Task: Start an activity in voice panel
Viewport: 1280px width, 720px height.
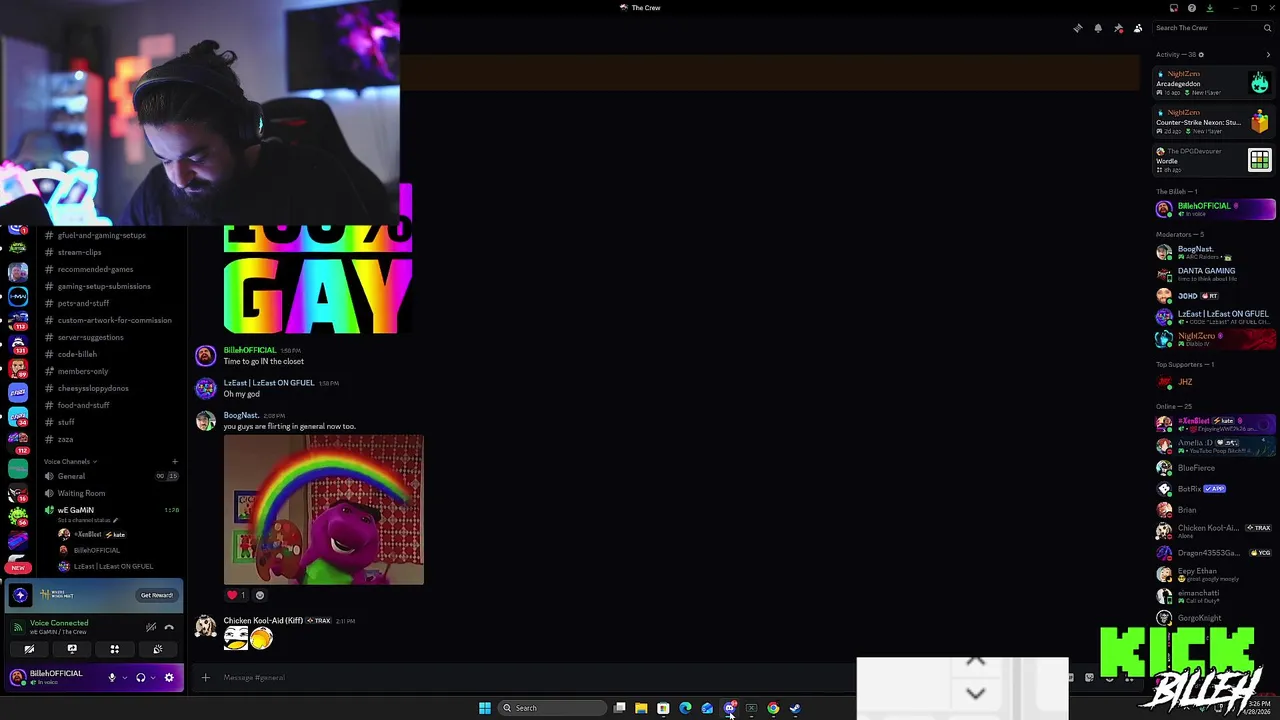Action: (114, 649)
